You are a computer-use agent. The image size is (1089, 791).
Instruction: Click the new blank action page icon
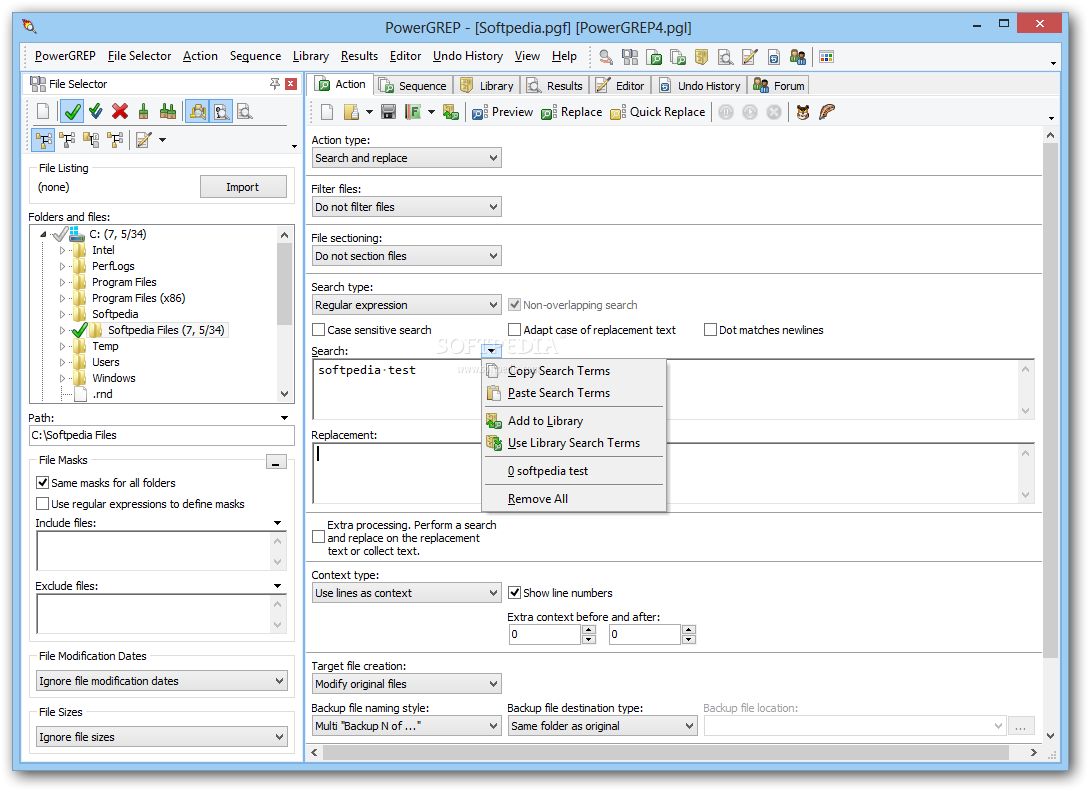(327, 112)
